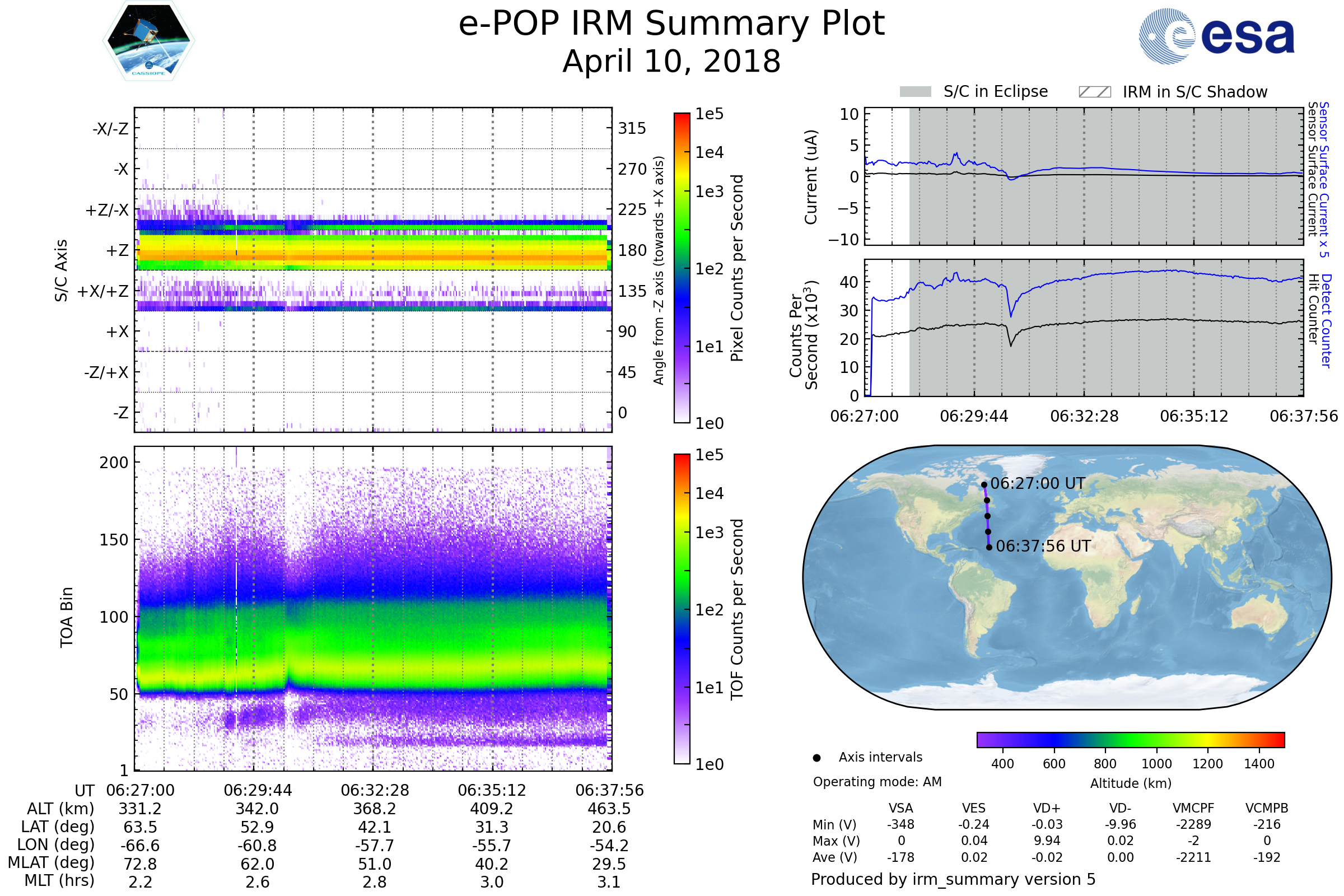This screenshot has height=896, width=1344.
Task: Click the Operating mode: AM text
Action: click(877, 782)
